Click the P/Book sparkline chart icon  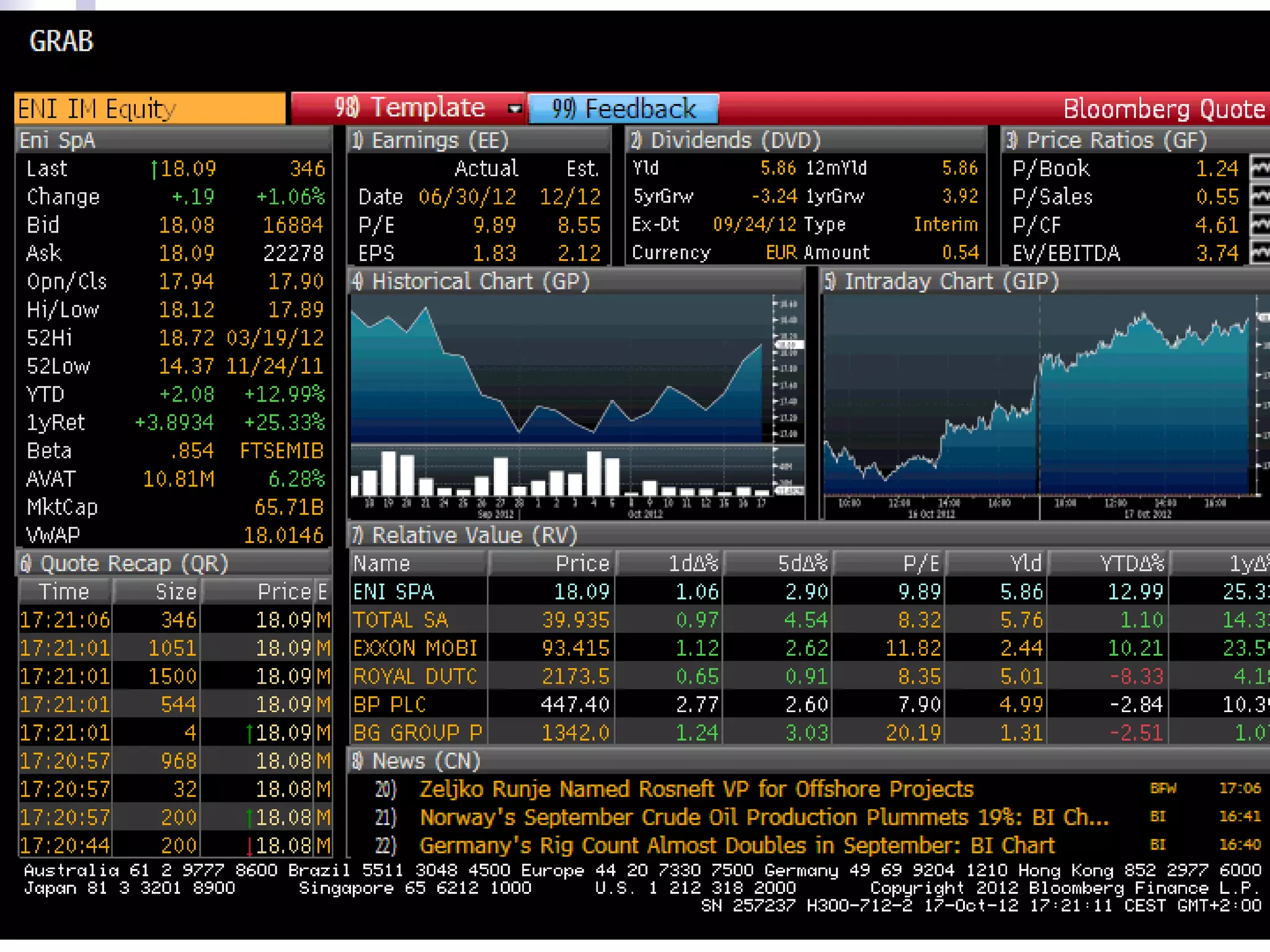tap(1259, 168)
